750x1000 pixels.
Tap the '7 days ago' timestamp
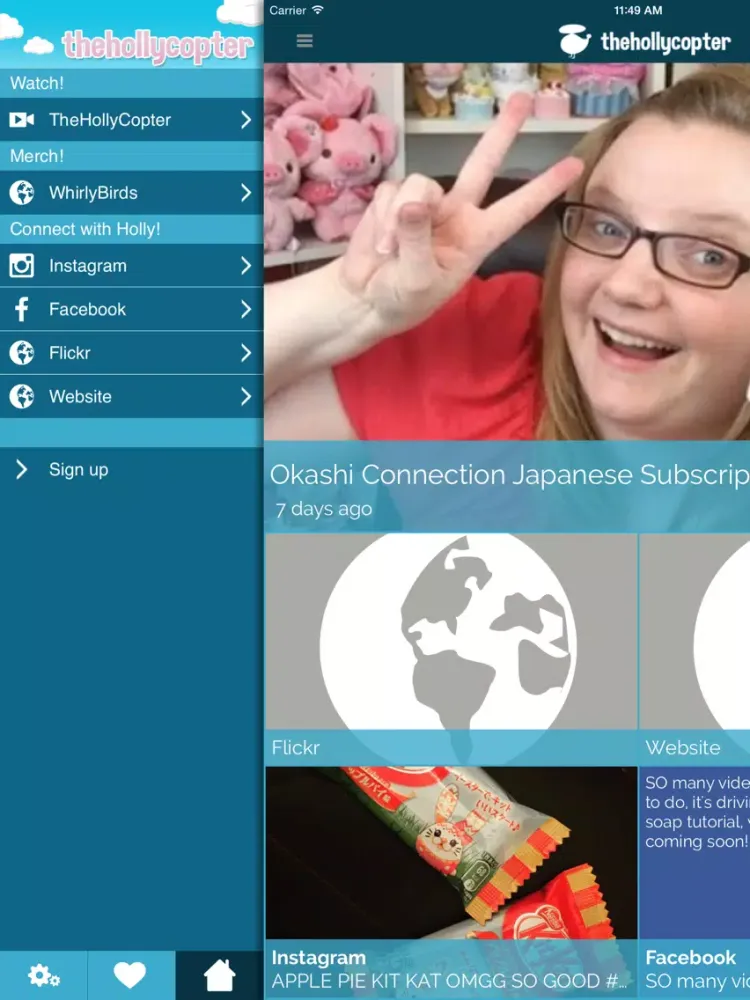click(324, 509)
